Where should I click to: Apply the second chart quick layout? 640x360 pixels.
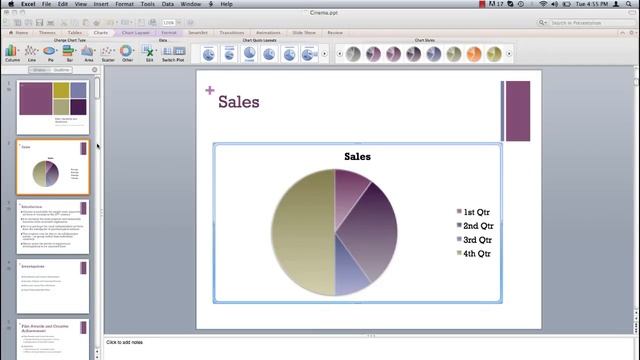(x=229, y=53)
